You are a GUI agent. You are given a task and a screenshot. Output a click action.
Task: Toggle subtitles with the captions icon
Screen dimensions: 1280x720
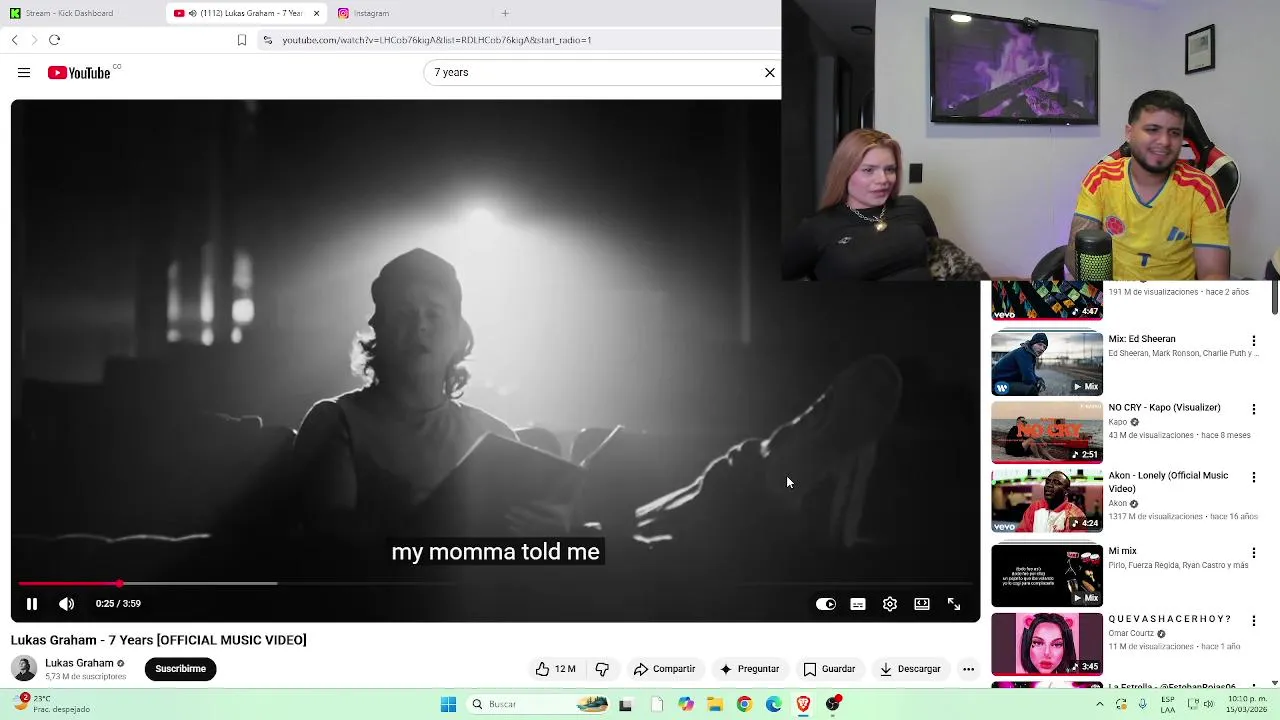[858, 604]
